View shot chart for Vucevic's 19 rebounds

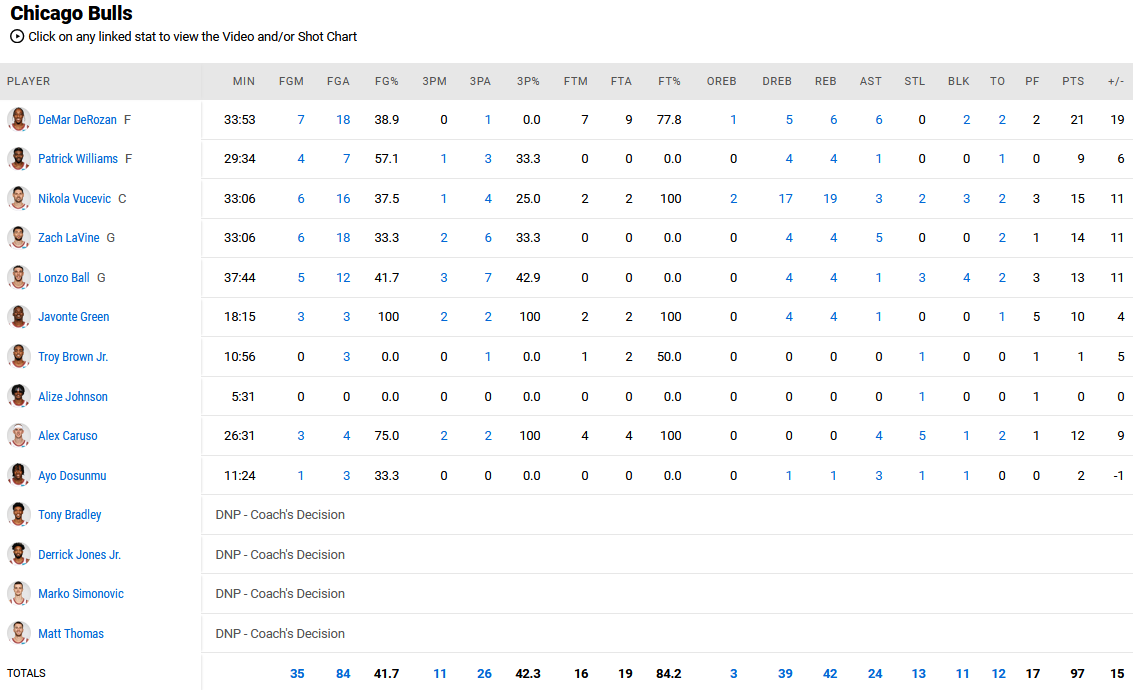point(830,198)
